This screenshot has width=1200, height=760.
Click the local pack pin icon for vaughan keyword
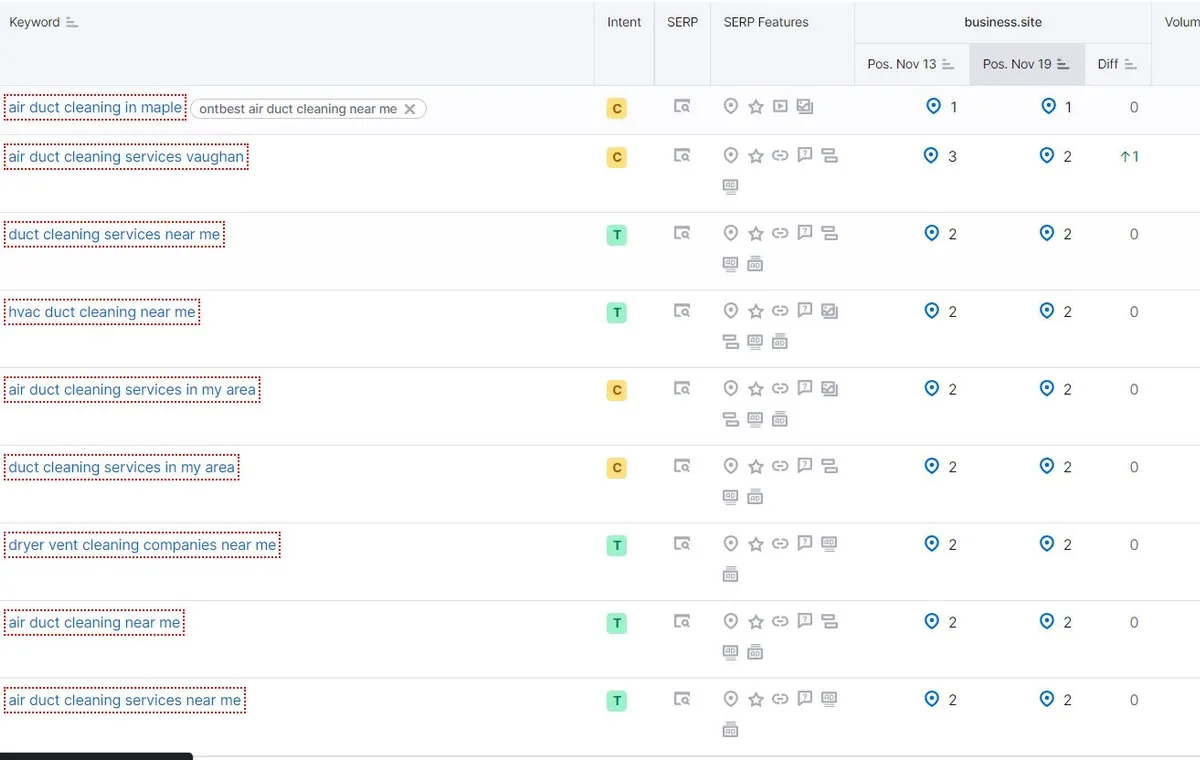731,156
